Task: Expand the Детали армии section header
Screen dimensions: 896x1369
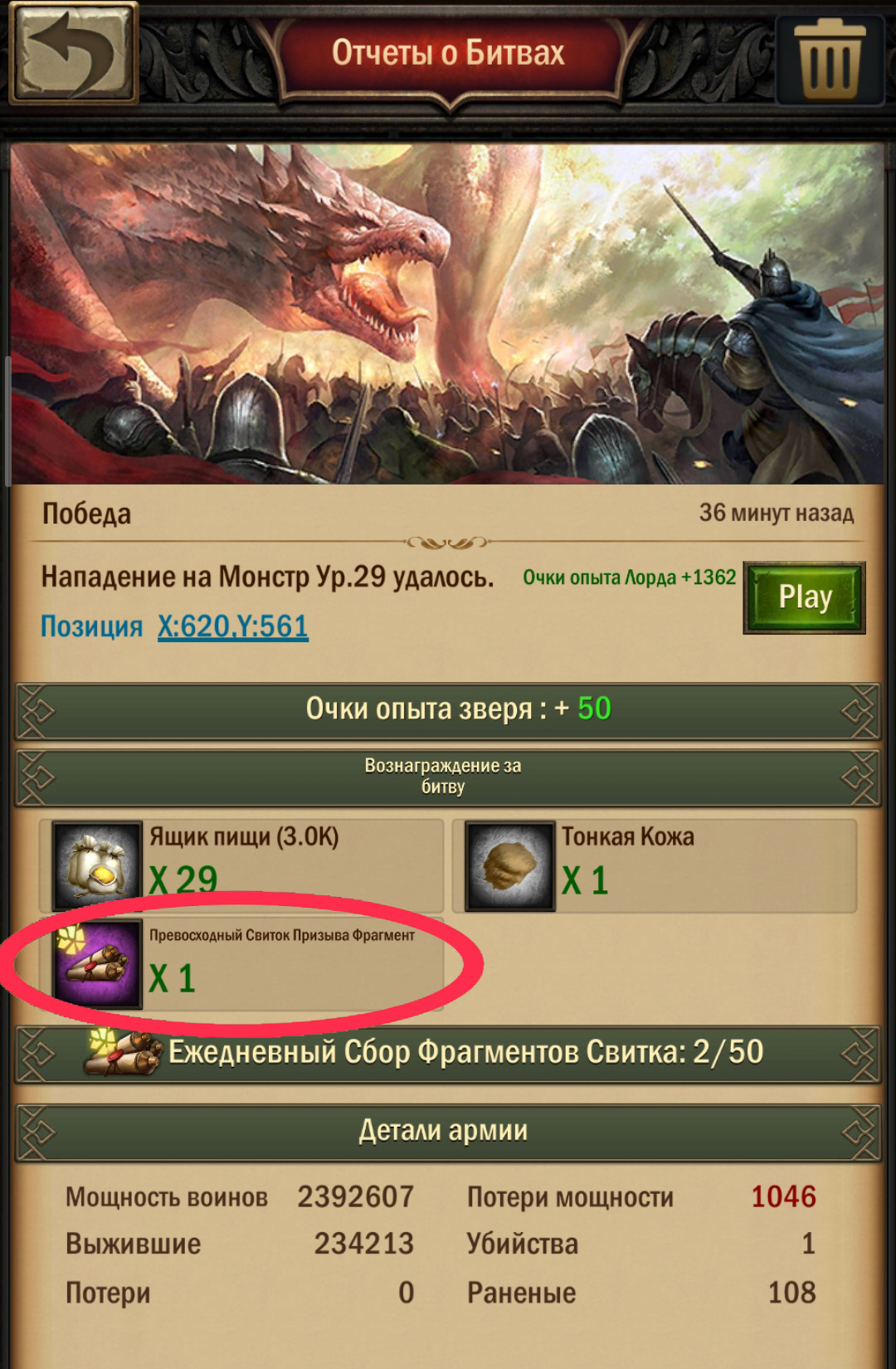Action: [x=448, y=1132]
